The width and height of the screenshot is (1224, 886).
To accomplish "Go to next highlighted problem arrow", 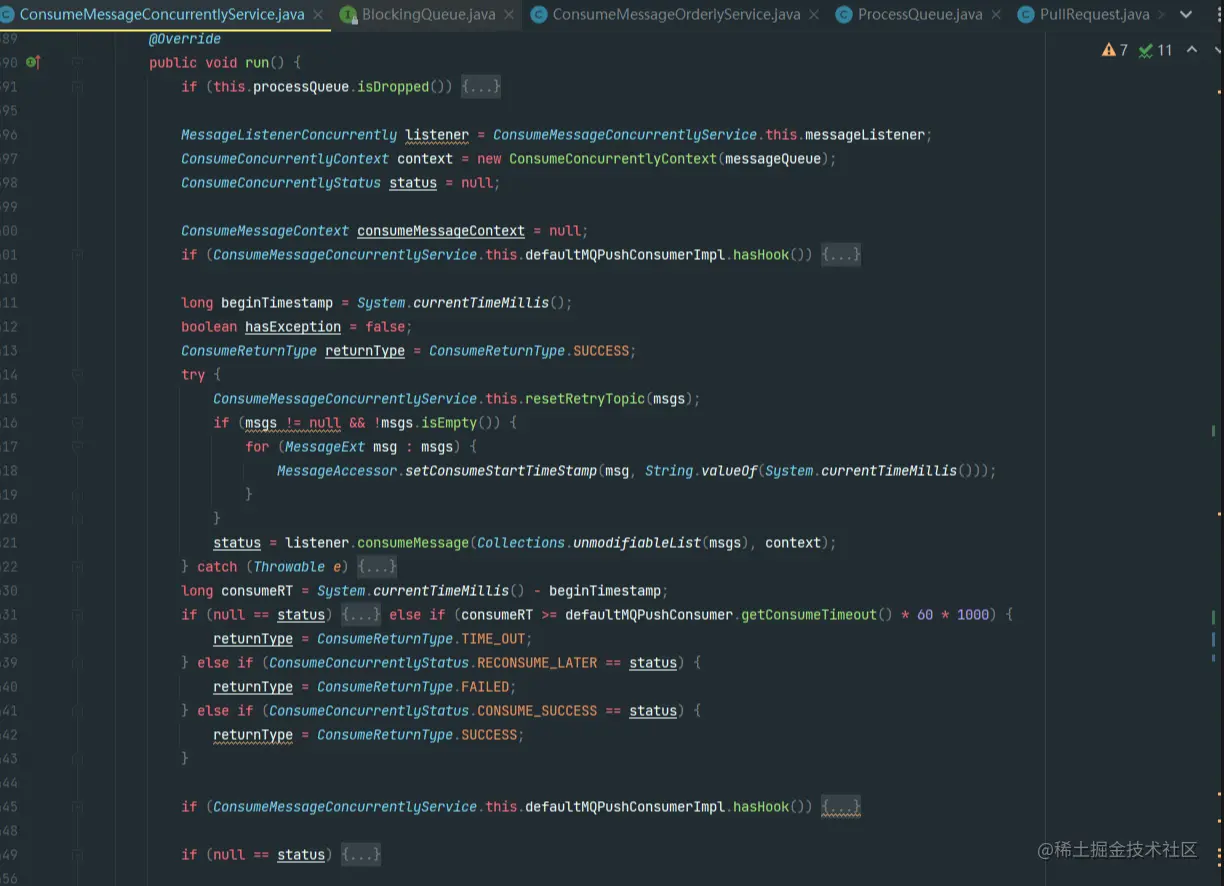I will click(x=1216, y=50).
